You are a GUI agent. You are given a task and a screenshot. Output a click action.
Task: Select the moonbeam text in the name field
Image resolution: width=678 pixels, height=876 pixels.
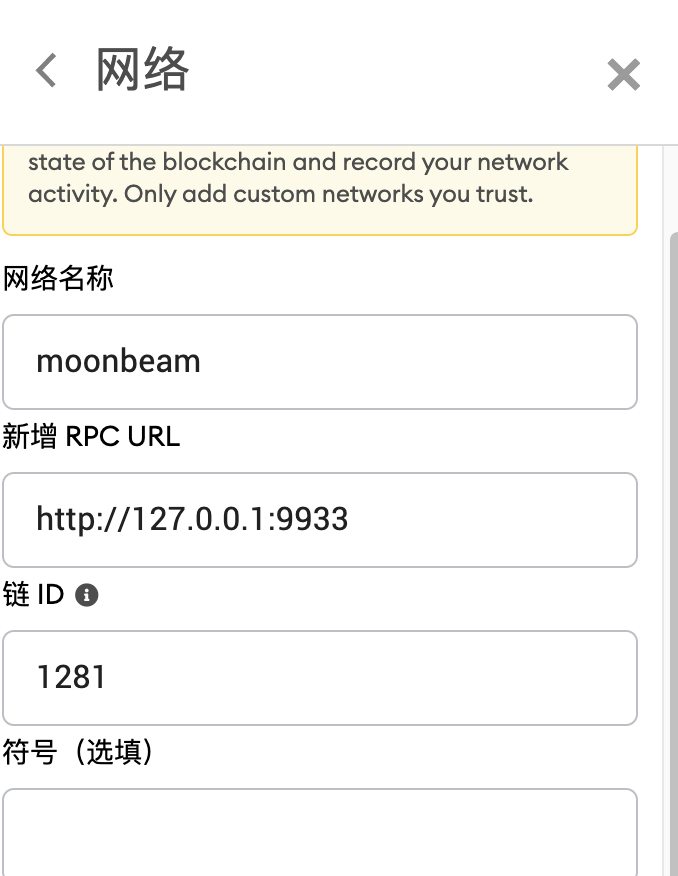point(119,361)
